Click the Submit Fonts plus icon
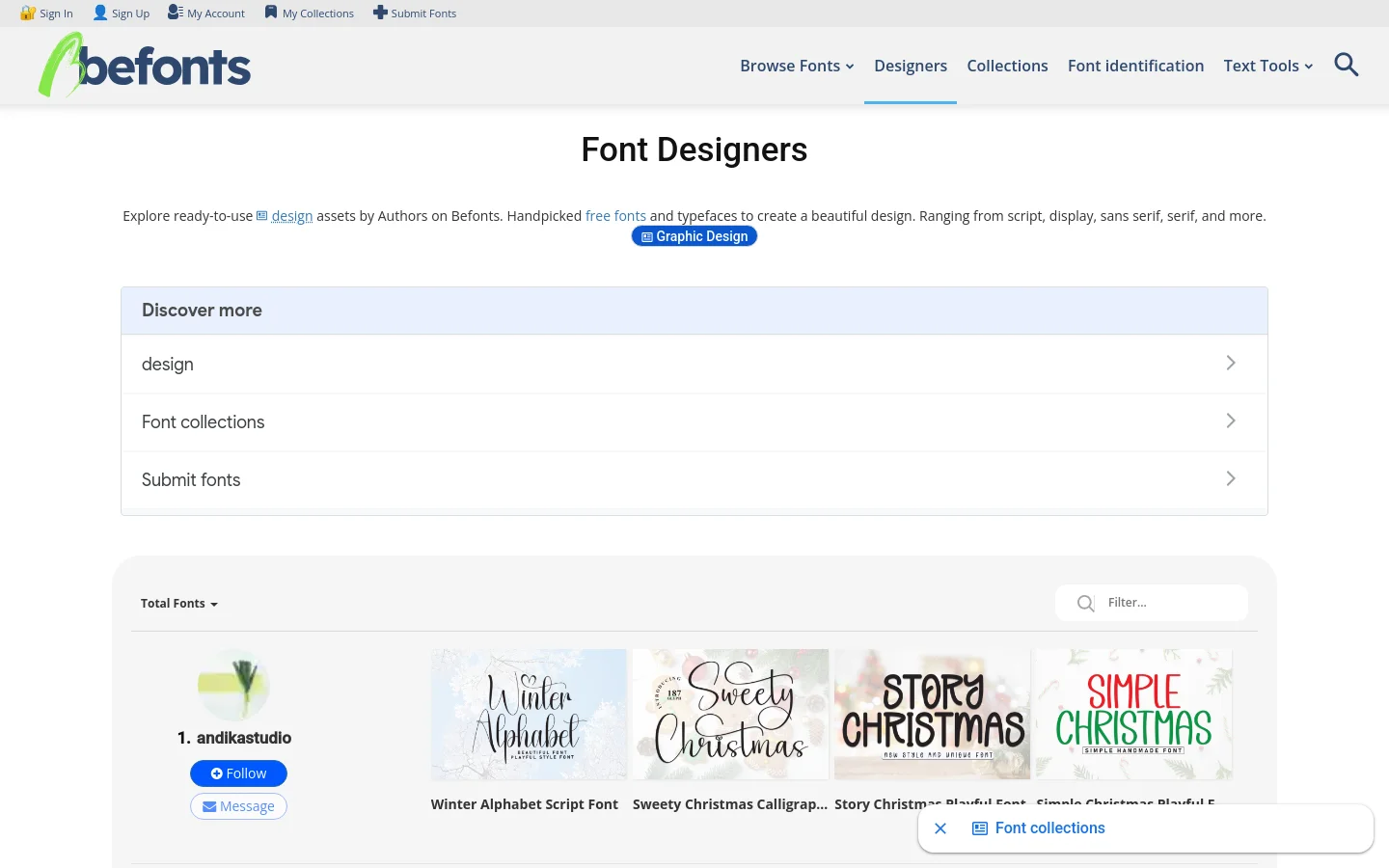 tap(380, 13)
